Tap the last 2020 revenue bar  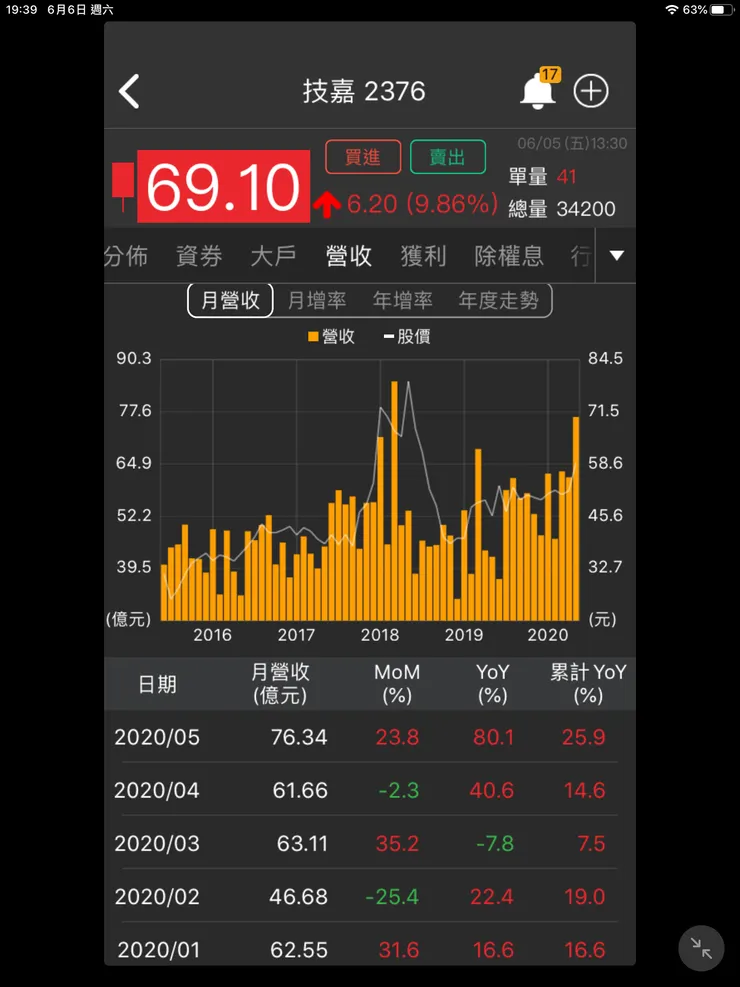576,518
